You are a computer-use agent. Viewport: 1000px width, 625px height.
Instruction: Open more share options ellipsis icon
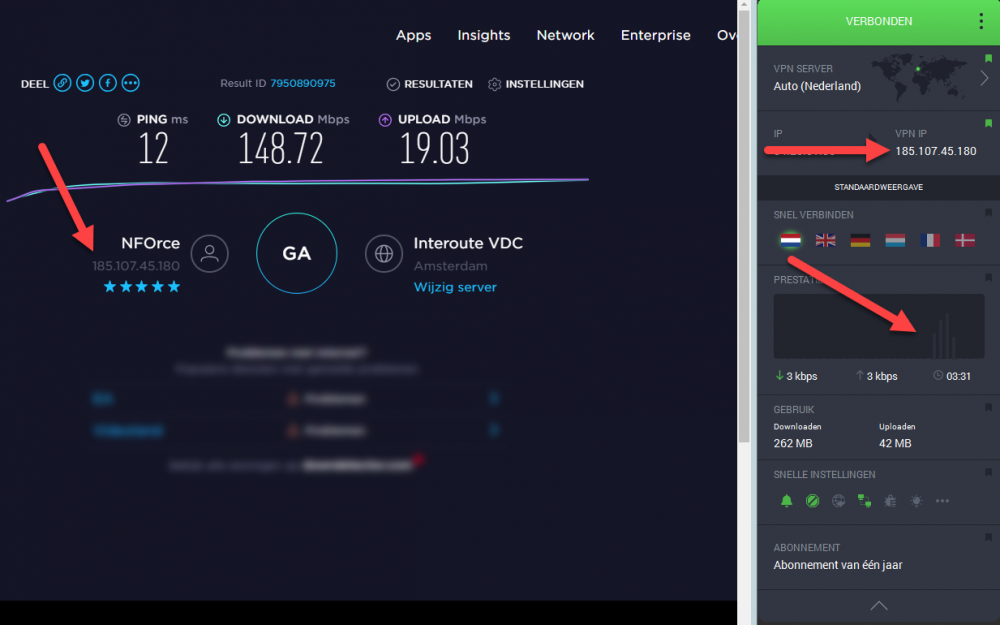point(130,83)
